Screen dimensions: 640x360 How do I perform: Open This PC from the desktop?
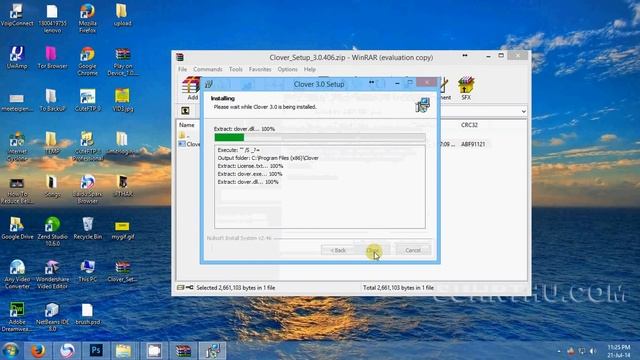point(87,271)
